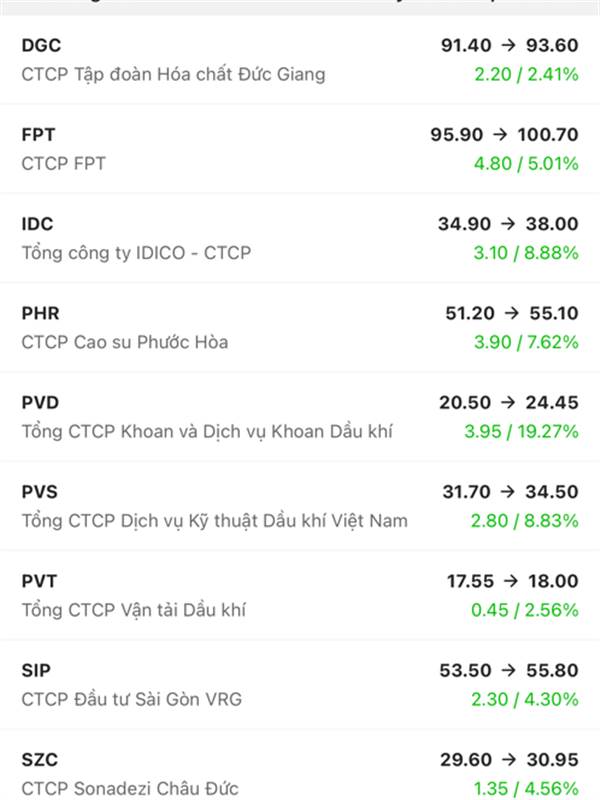Select CTCP Sonadezi Châu Đức
Viewport: 600px width, 800px height.
point(130,789)
